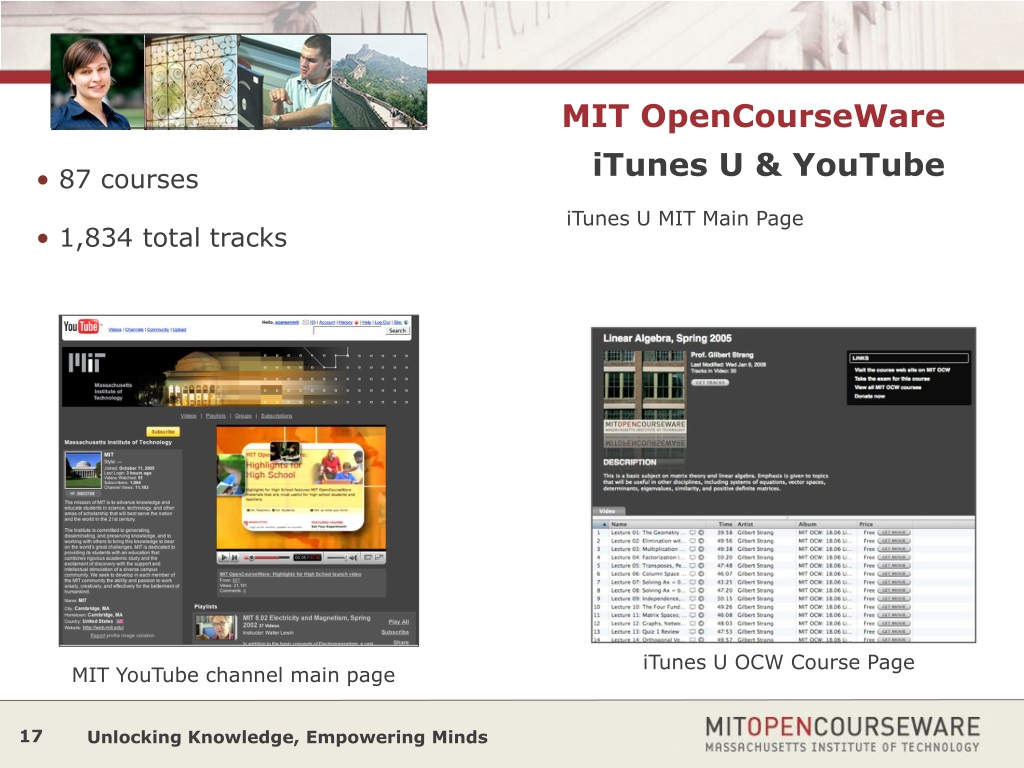
Task: Click the MIT dome profile thumbnail
Action: [84, 470]
